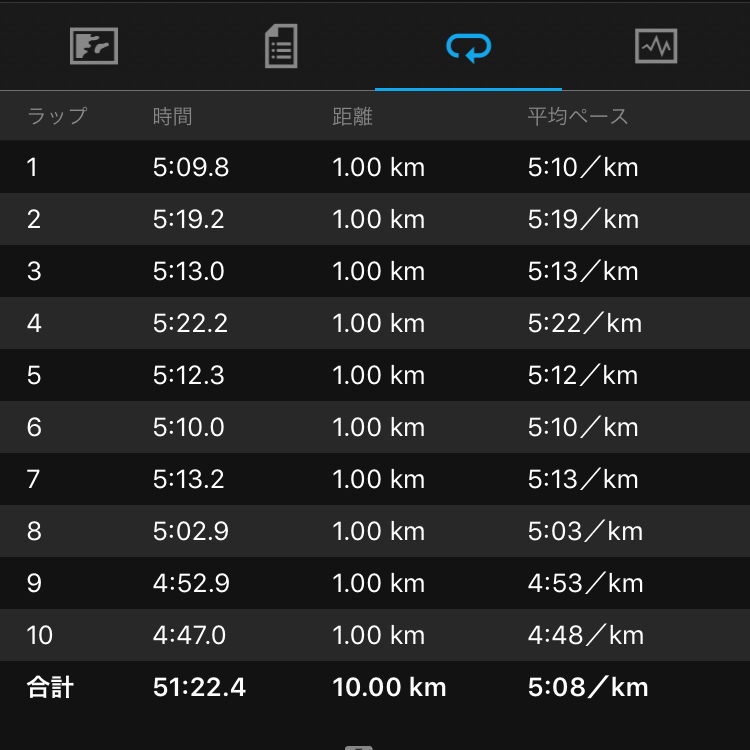The image size is (750, 750).
Task: Select lap 7 row with time 5:13.2
Action: 375,479
